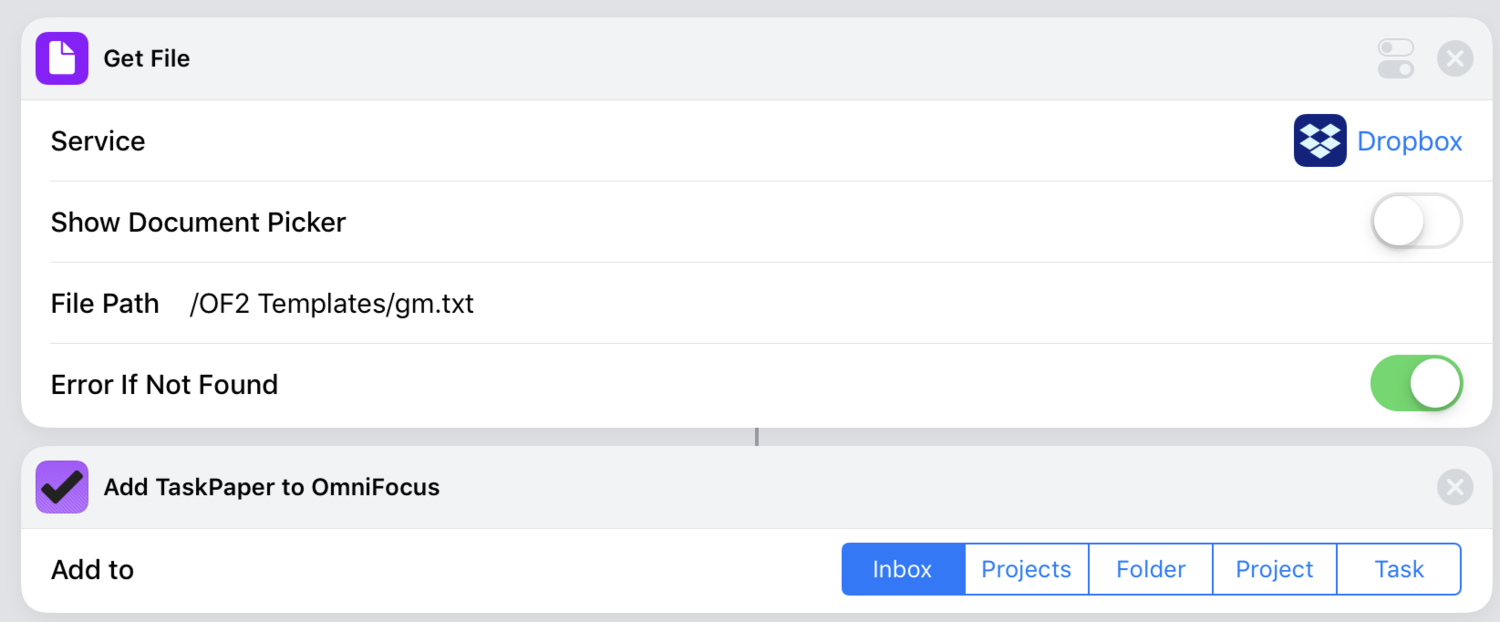The image size is (1500, 622).
Task: Select the purple document icon in the header
Action: tap(61, 58)
